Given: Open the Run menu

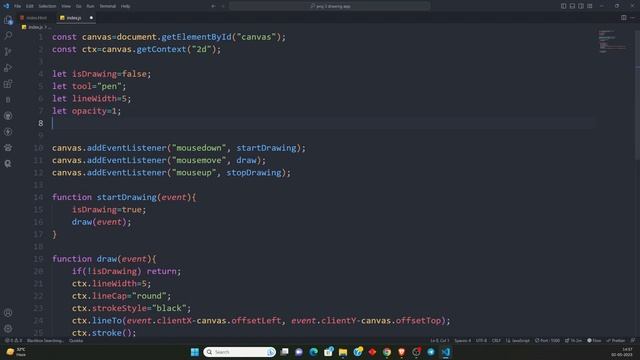Looking at the screenshot, I should [90, 6].
